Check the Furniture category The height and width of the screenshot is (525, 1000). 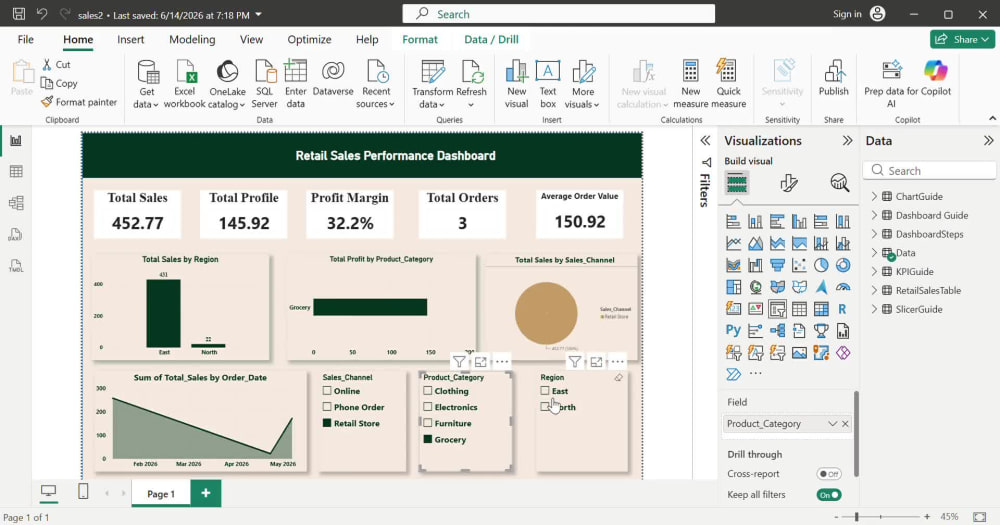427,423
